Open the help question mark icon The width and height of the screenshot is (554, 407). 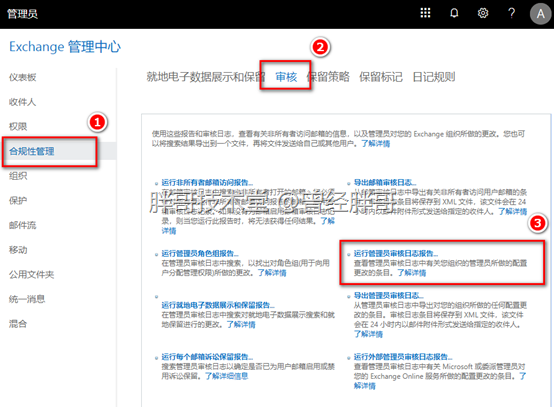(511, 13)
